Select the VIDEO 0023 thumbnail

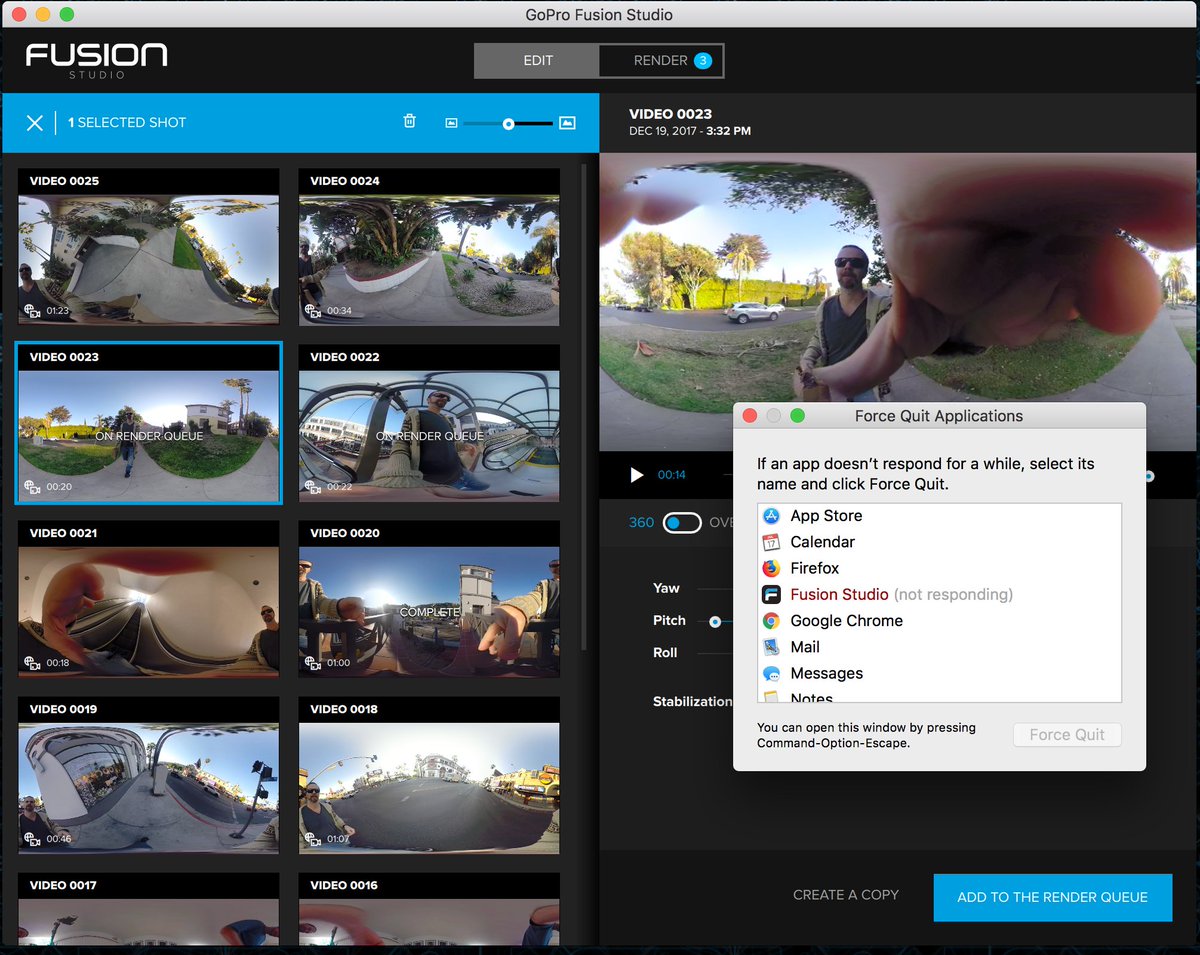pos(148,423)
